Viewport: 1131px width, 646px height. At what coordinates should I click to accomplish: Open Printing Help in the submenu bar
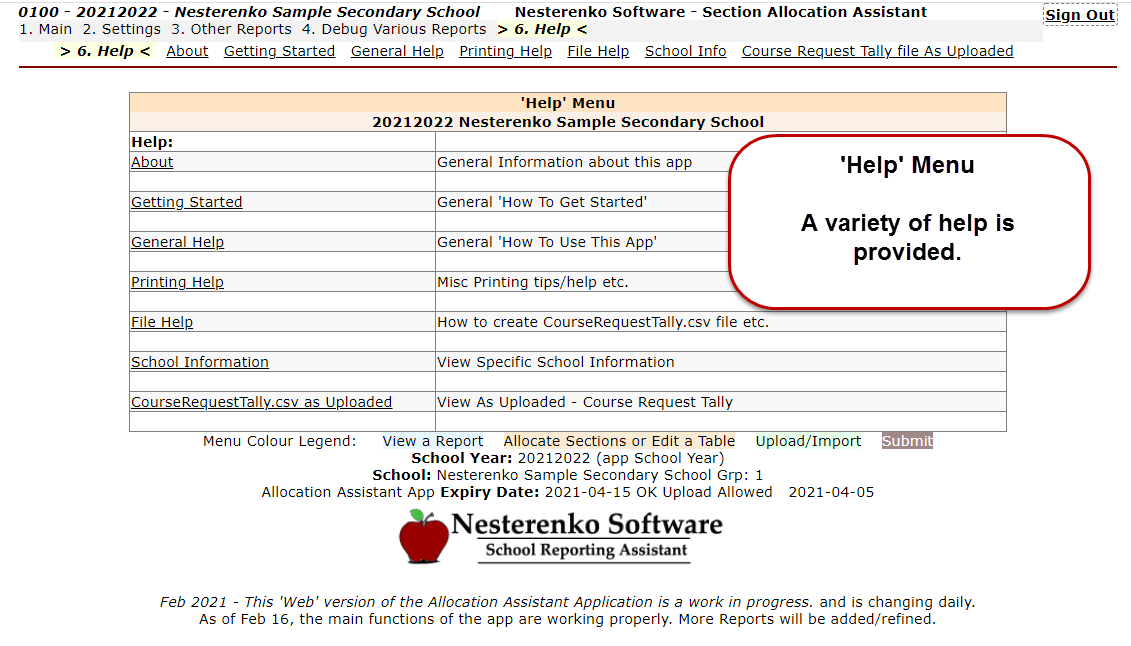505,51
